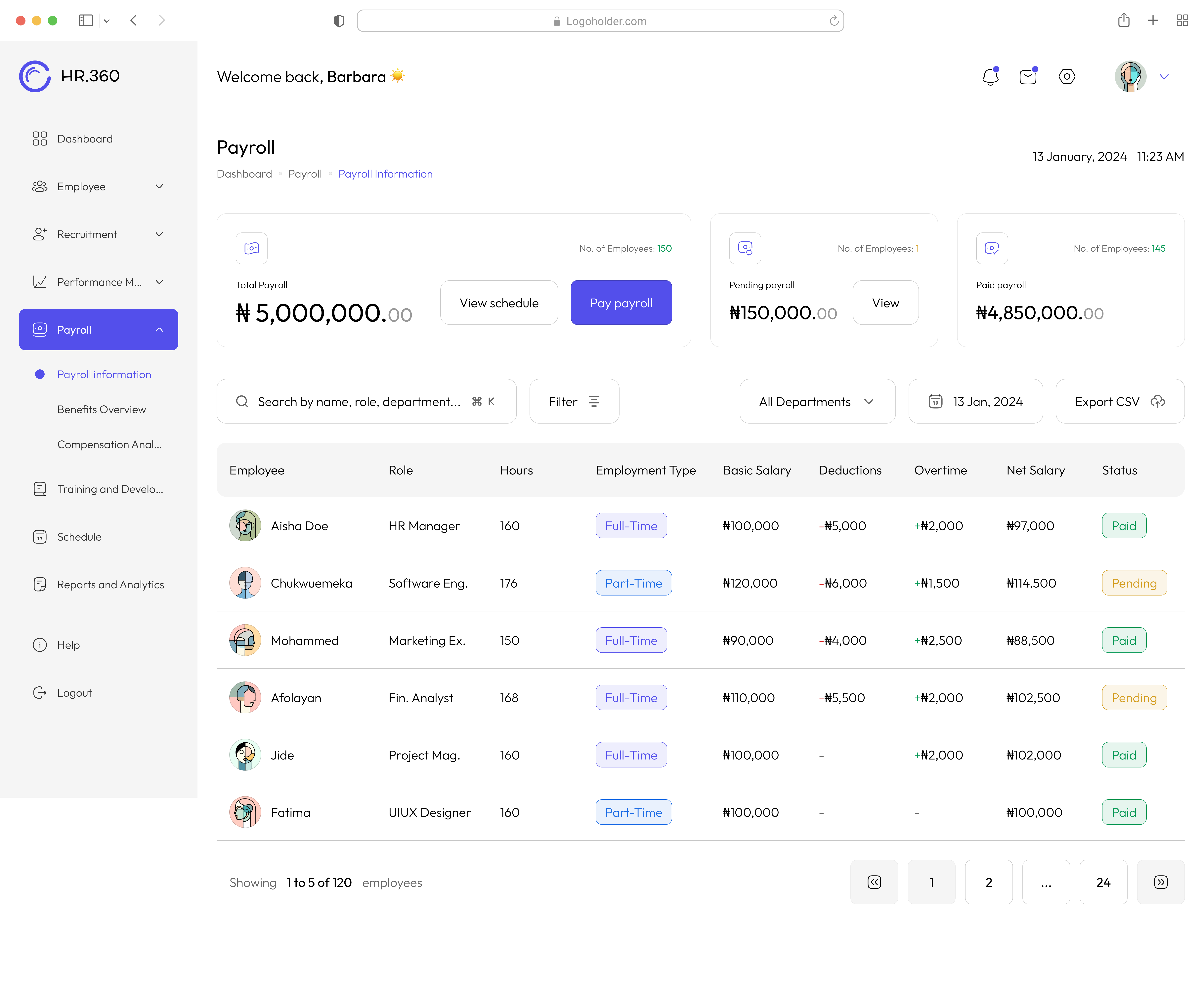Go to first page pagination arrow

[874, 882]
